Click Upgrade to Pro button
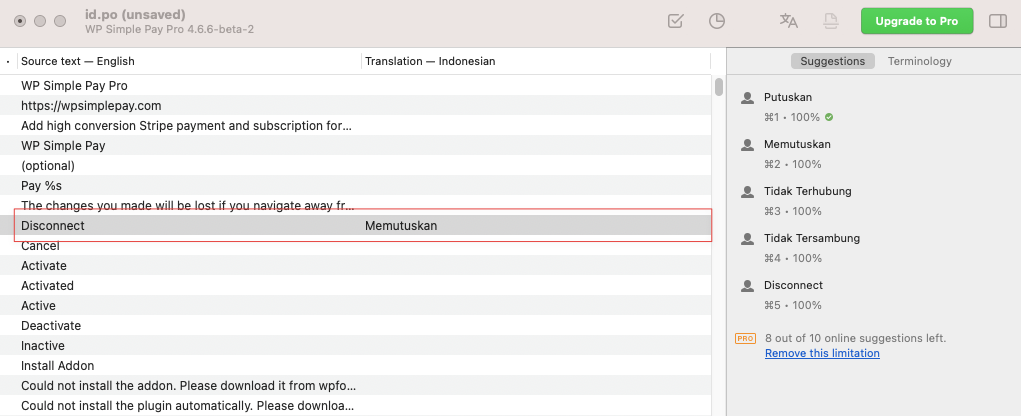Viewport: 1021px width, 416px height. pos(916,21)
